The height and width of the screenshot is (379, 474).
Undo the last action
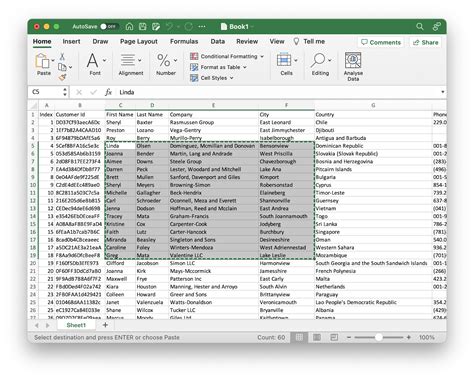[x=169, y=26]
